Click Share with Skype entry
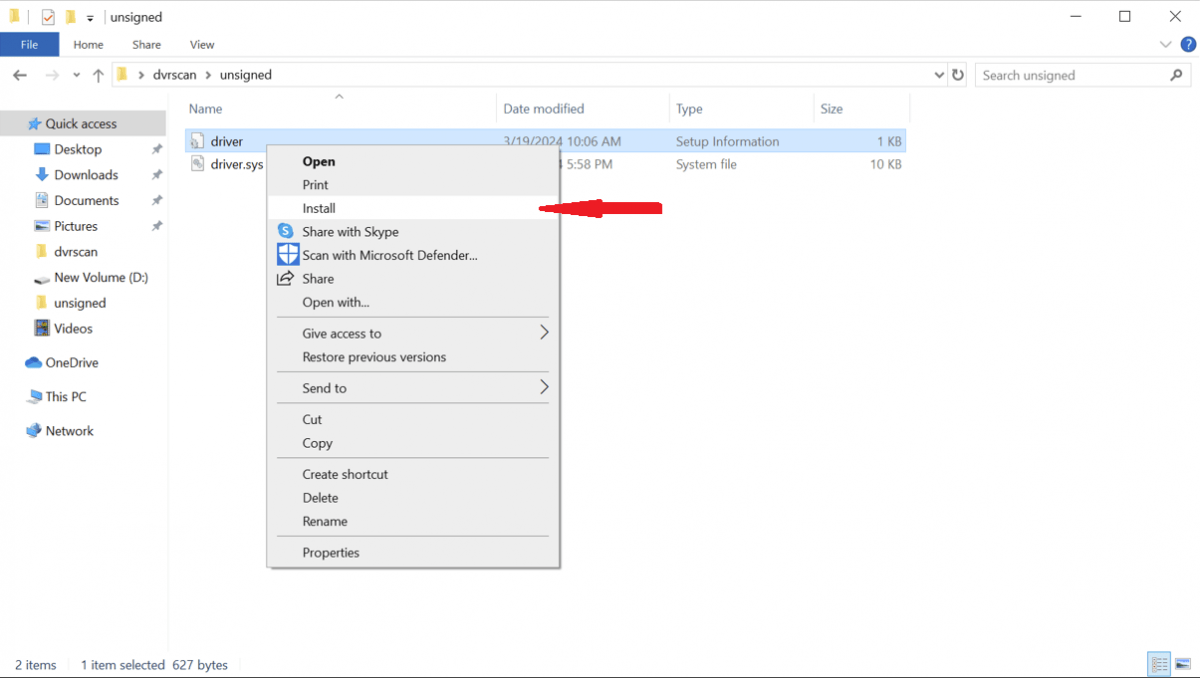This screenshot has width=1200, height=678. coord(412,232)
